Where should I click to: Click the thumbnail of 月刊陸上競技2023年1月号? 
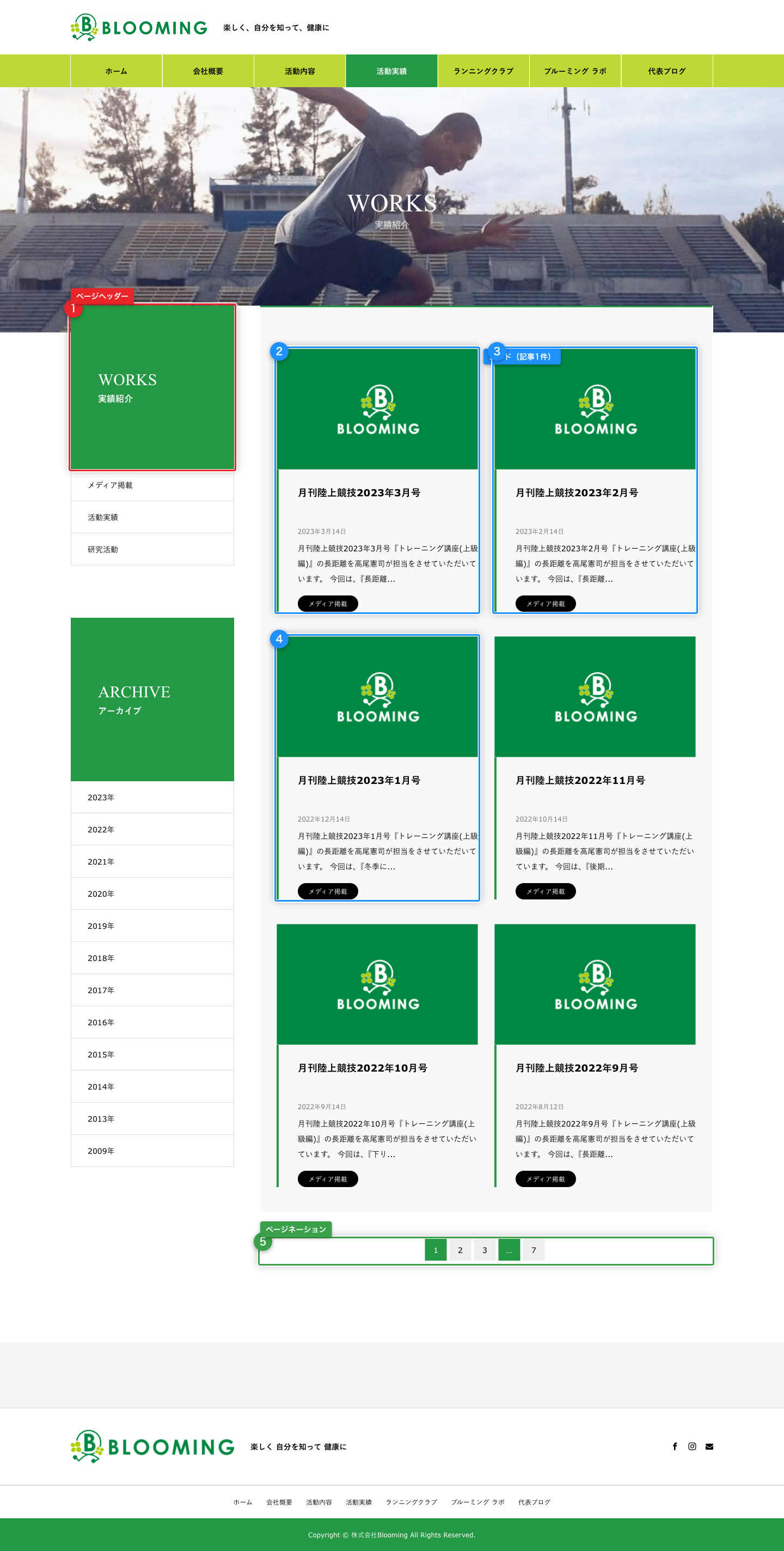377,697
